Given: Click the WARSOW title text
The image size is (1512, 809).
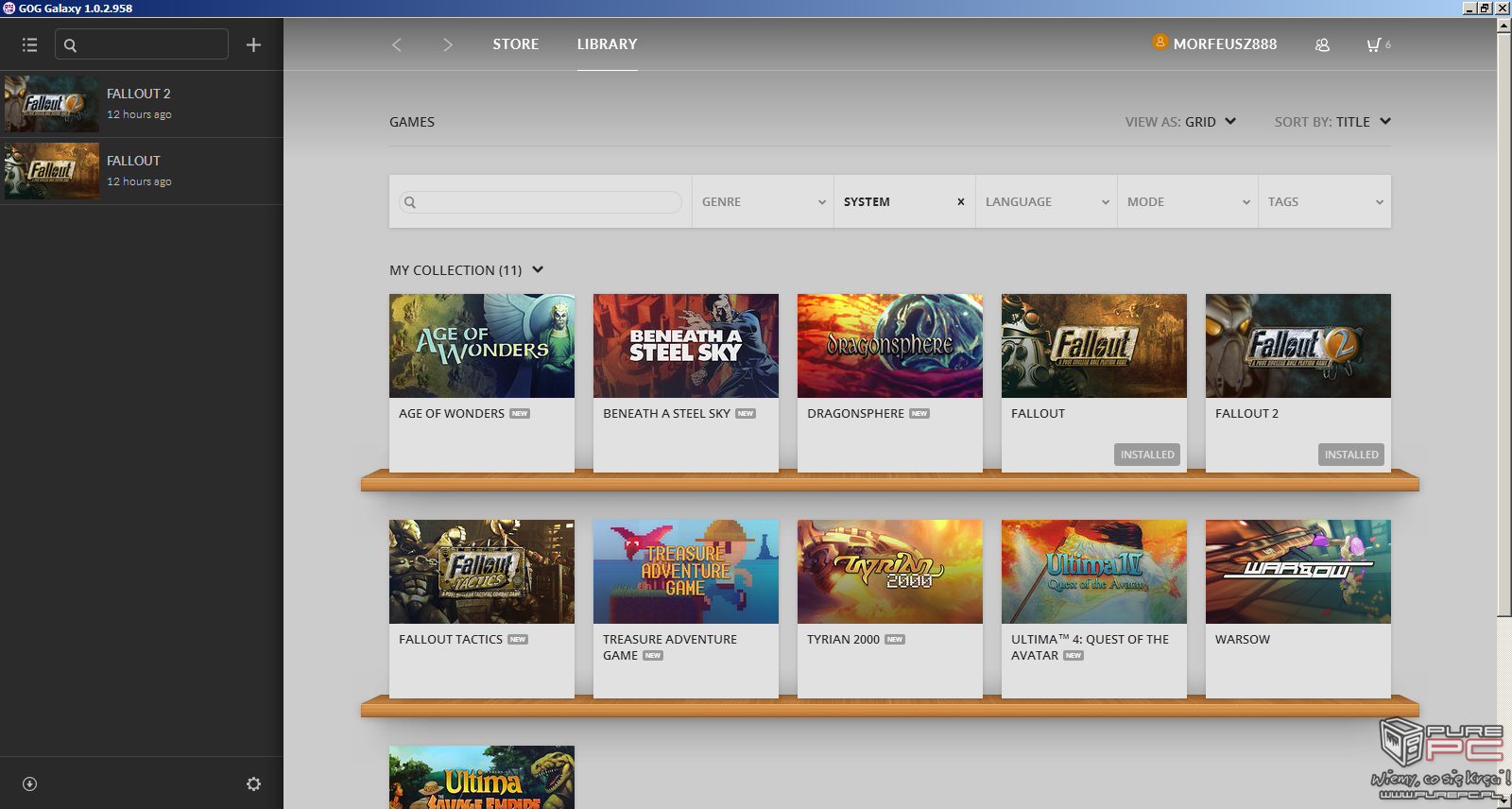Looking at the screenshot, I should point(1243,640).
